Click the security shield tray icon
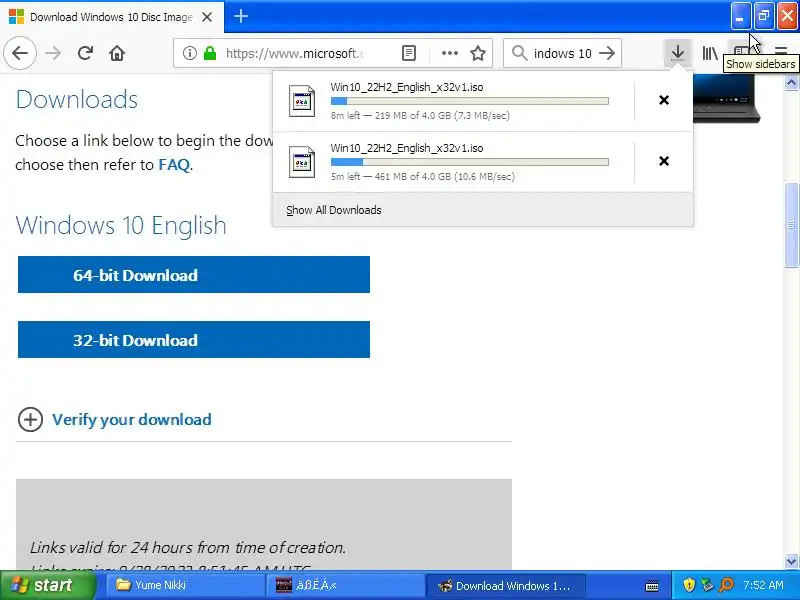The height and width of the screenshot is (600, 800). click(688, 585)
